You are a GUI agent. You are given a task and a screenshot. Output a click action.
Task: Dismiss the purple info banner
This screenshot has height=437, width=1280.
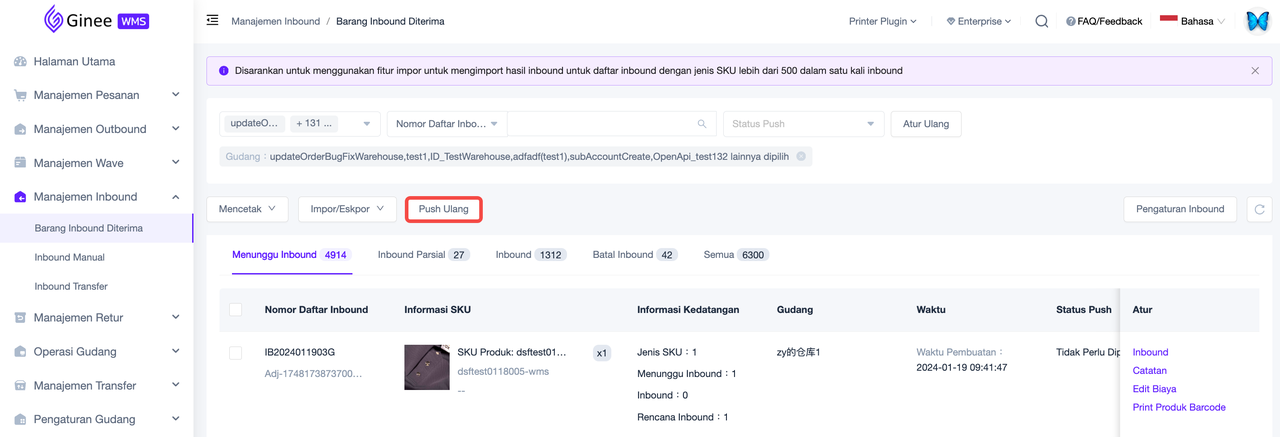pyautogui.click(x=1255, y=71)
